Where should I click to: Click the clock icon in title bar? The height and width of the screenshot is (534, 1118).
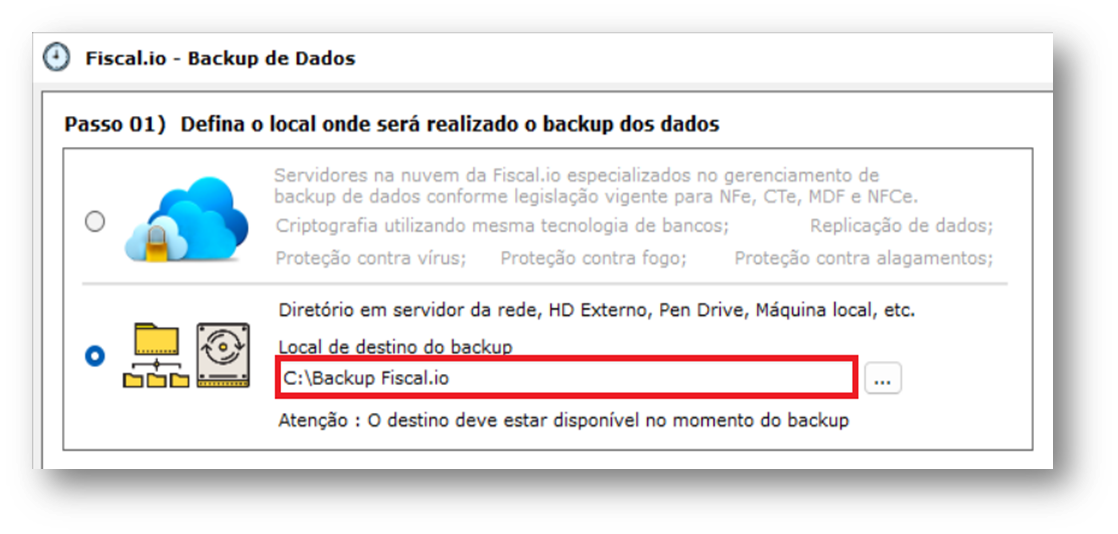(56, 58)
